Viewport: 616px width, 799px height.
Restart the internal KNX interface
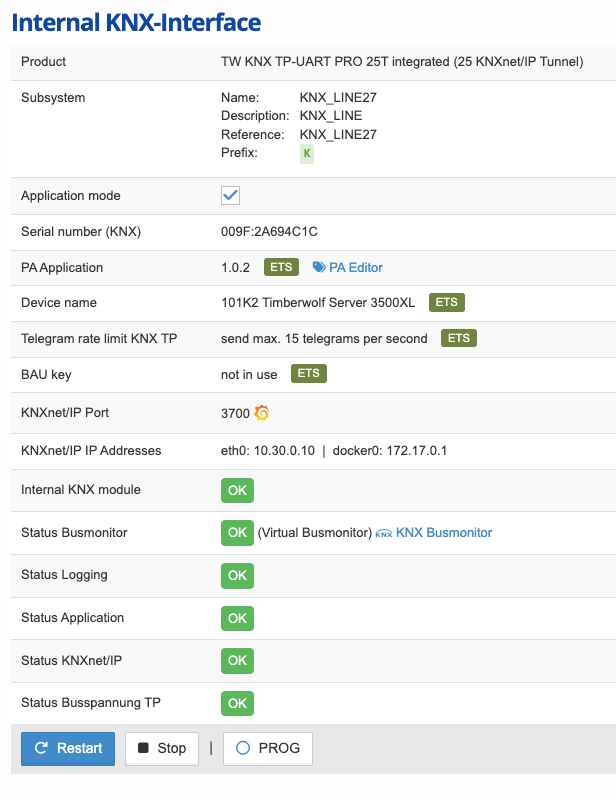68,749
